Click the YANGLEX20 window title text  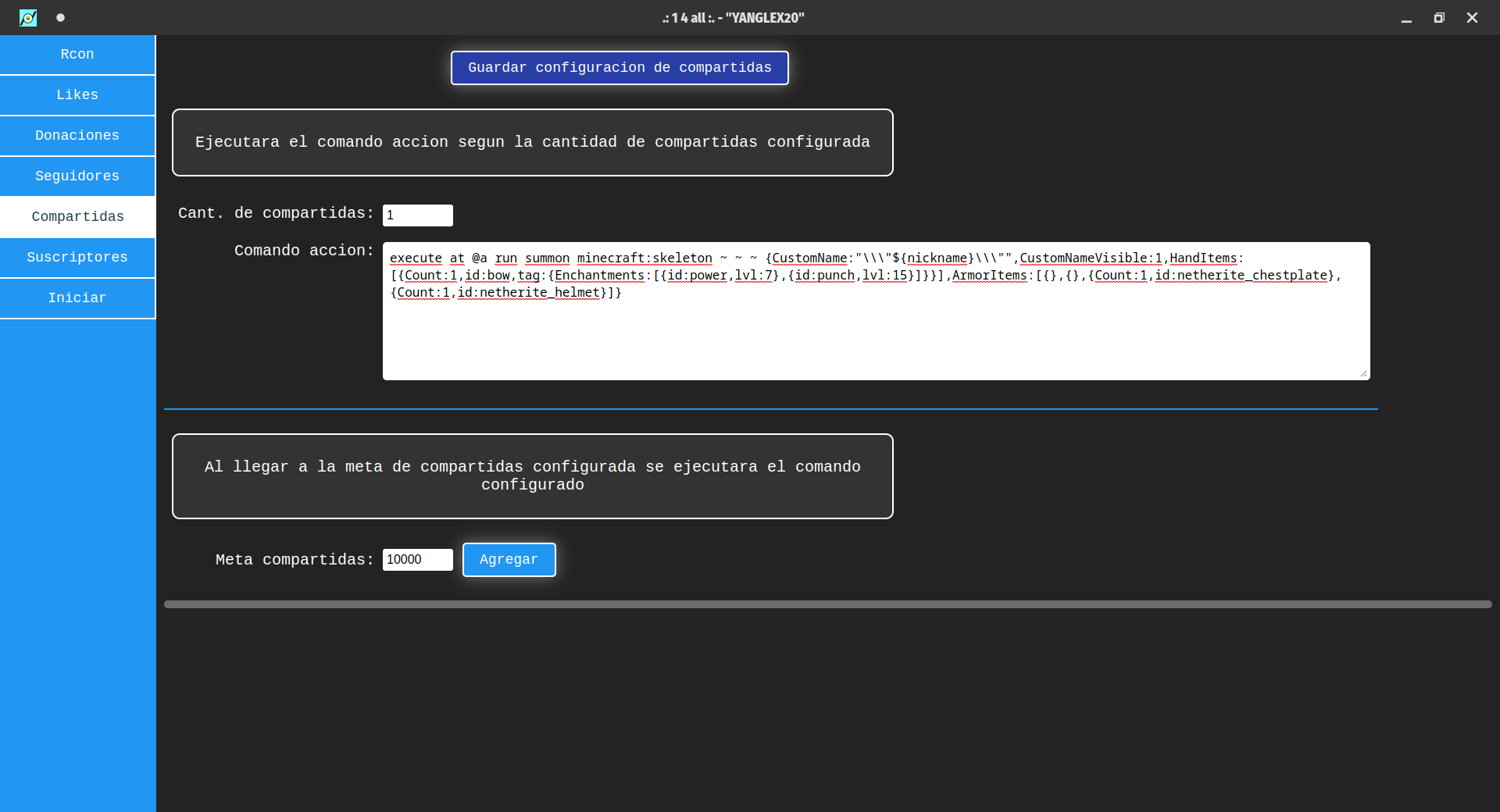click(x=733, y=18)
